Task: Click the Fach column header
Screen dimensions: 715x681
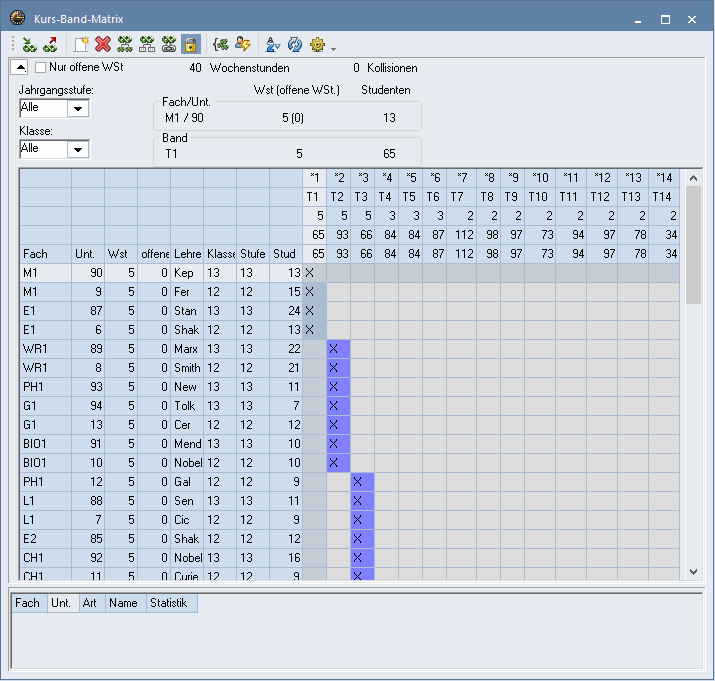Action: (x=46, y=254)
